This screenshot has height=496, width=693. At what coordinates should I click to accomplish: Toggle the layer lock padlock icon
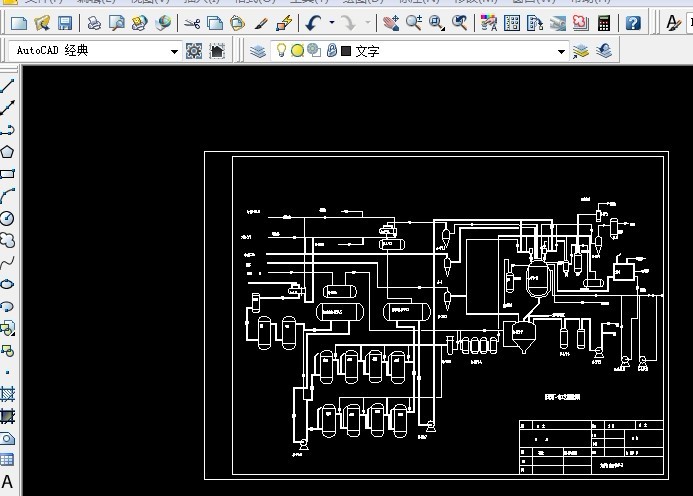tap(331, 51)
